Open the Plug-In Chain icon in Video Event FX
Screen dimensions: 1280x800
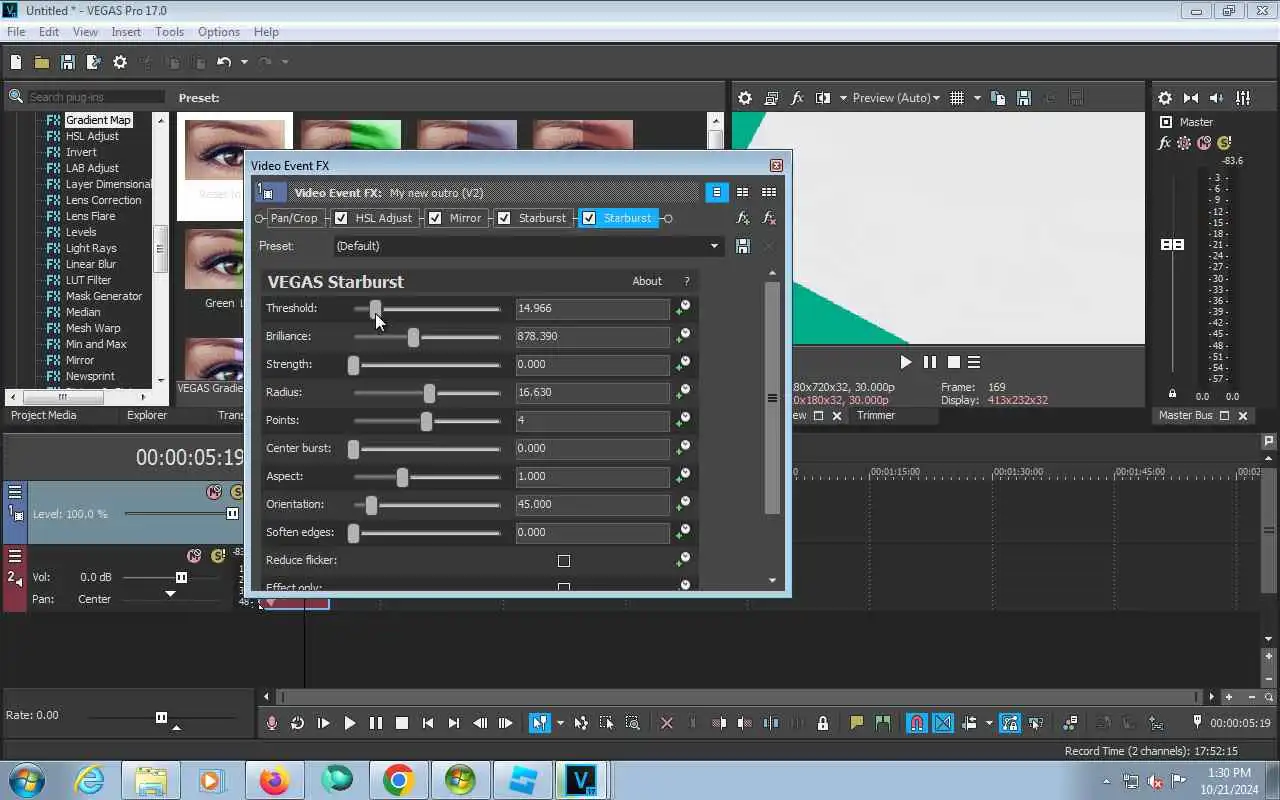tap(743, 218)
